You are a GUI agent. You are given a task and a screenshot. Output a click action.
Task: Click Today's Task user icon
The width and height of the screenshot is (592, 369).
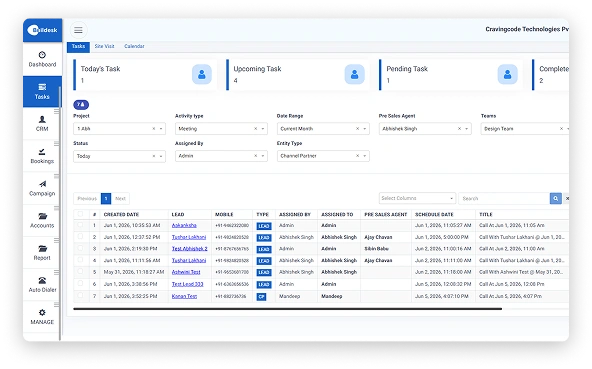pos(202,74)
